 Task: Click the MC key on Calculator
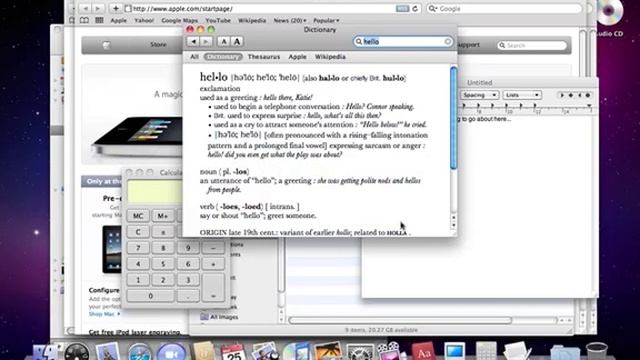coord(138,216)
